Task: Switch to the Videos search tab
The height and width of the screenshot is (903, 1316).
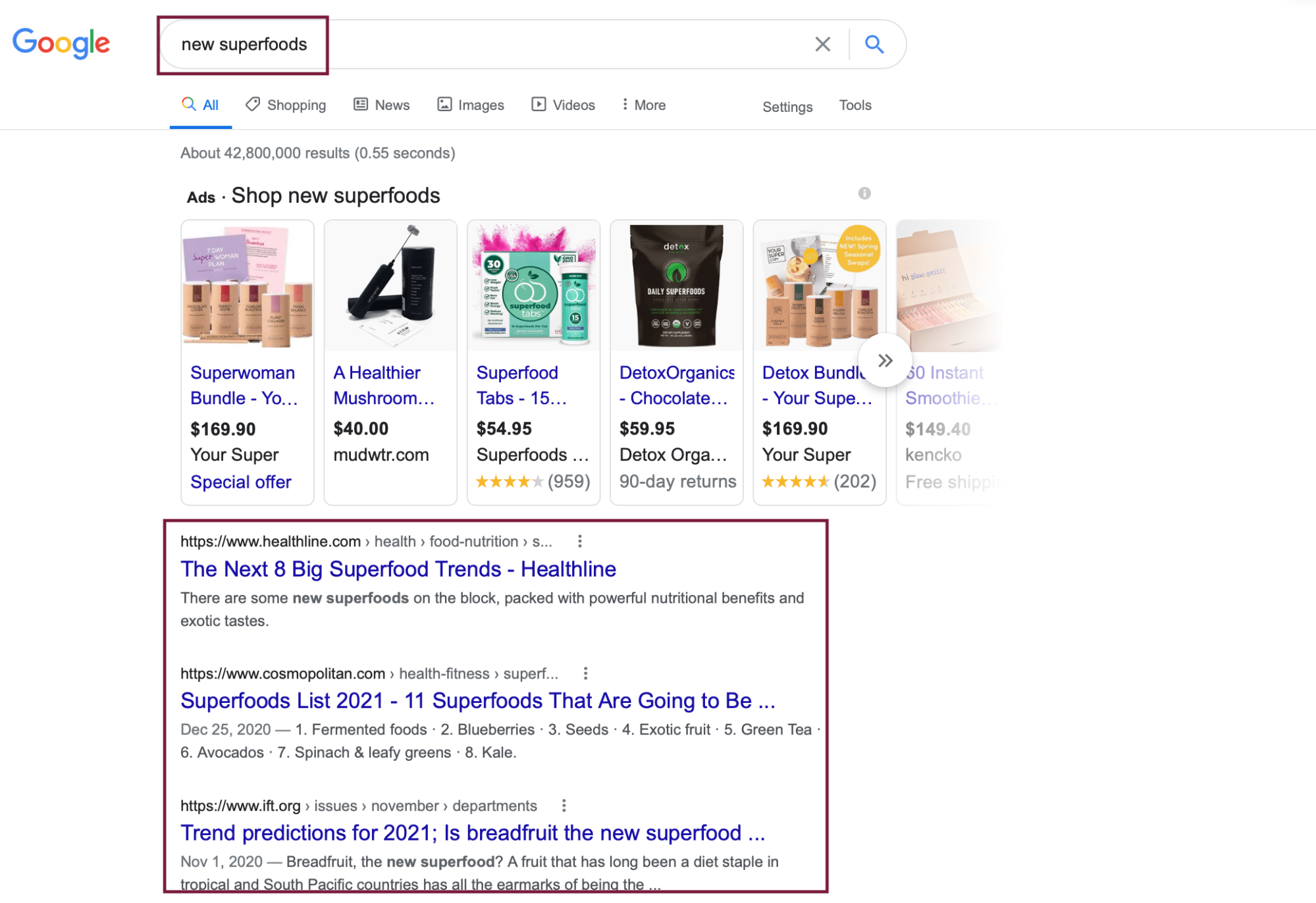Action: 563,105
